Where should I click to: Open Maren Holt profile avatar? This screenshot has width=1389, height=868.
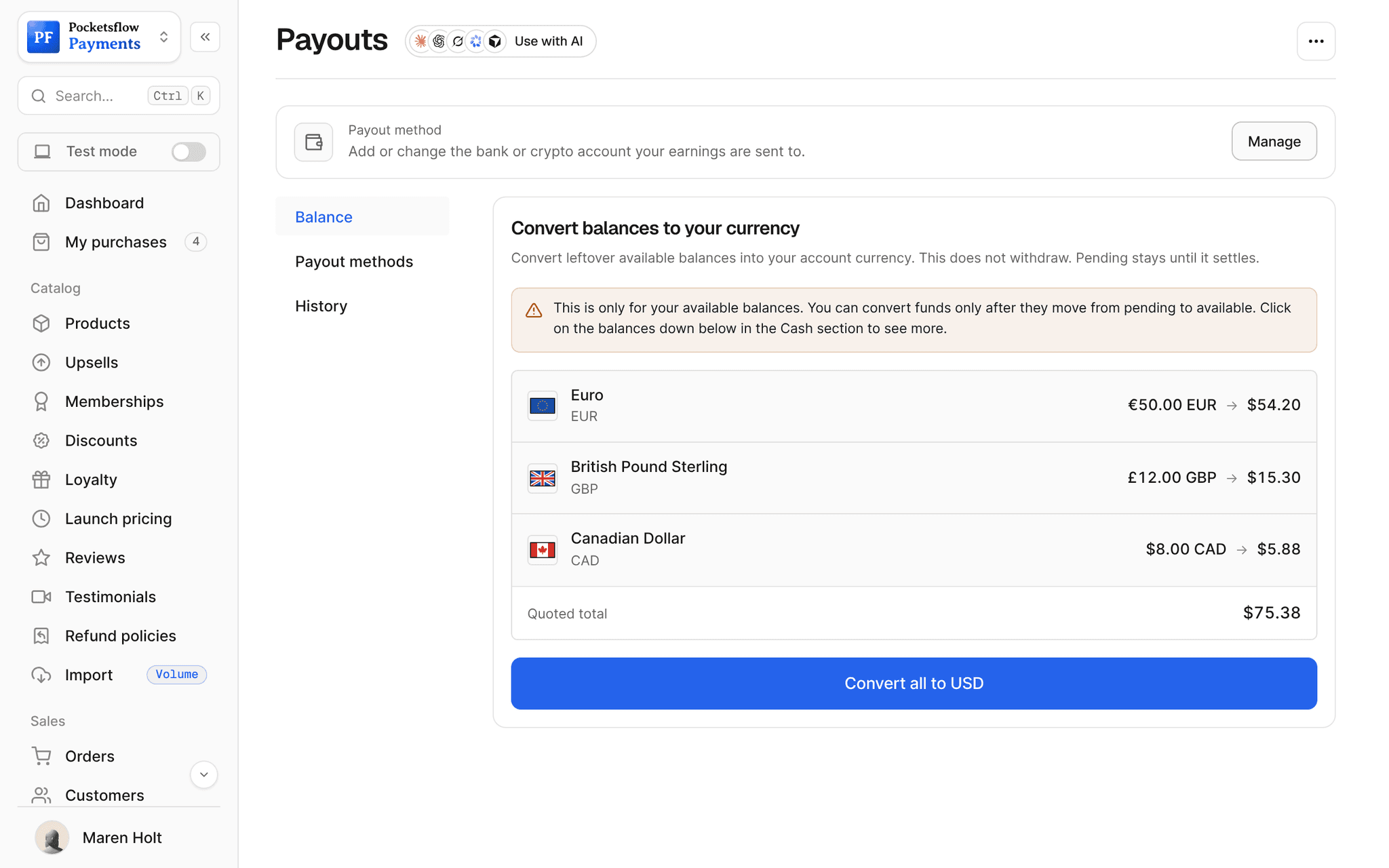[x=52, y=837]
